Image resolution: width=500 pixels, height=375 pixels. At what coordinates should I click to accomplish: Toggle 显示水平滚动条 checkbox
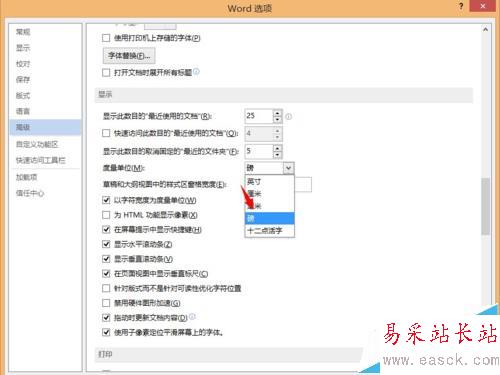pyautogui.click(x=106, y=244)
